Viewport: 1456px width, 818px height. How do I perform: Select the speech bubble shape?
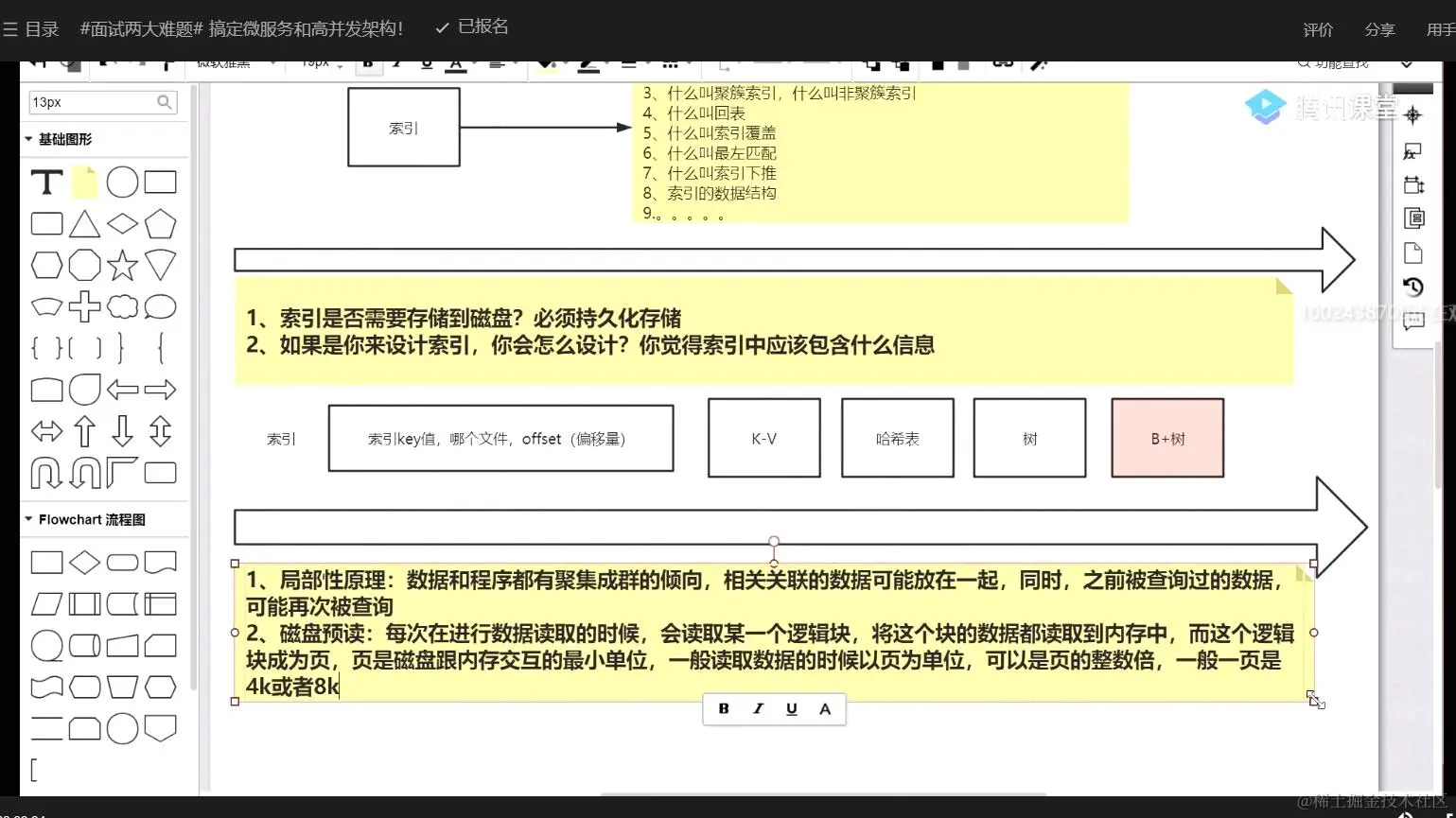click(160, 307)
